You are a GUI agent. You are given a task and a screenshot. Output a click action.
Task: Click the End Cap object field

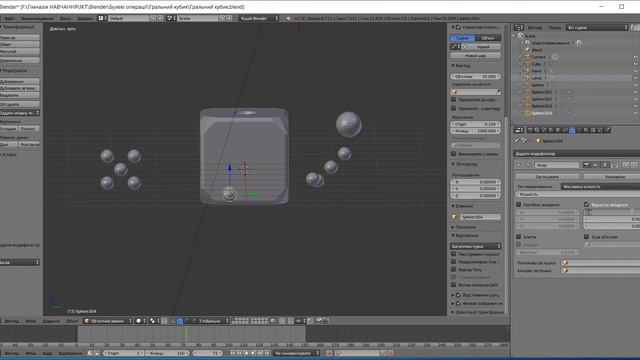[600, 270]
